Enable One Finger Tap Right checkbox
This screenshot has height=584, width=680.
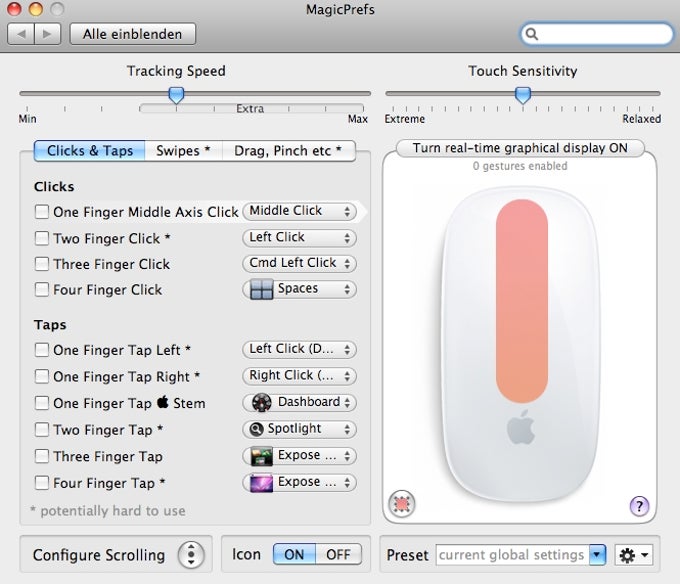42,376
